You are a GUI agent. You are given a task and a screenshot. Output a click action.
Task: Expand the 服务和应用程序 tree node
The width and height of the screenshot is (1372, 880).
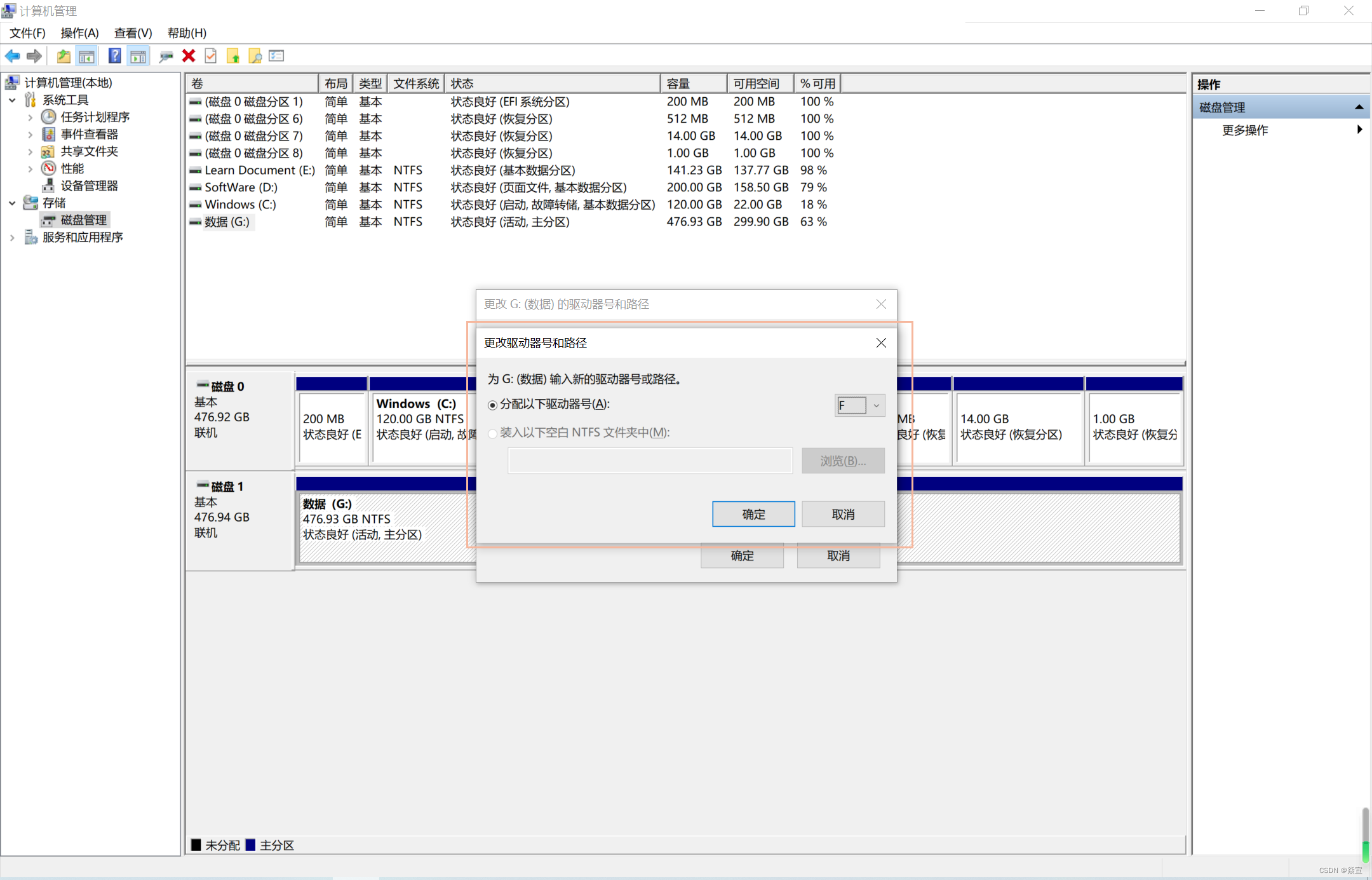[x=12, y=237]
